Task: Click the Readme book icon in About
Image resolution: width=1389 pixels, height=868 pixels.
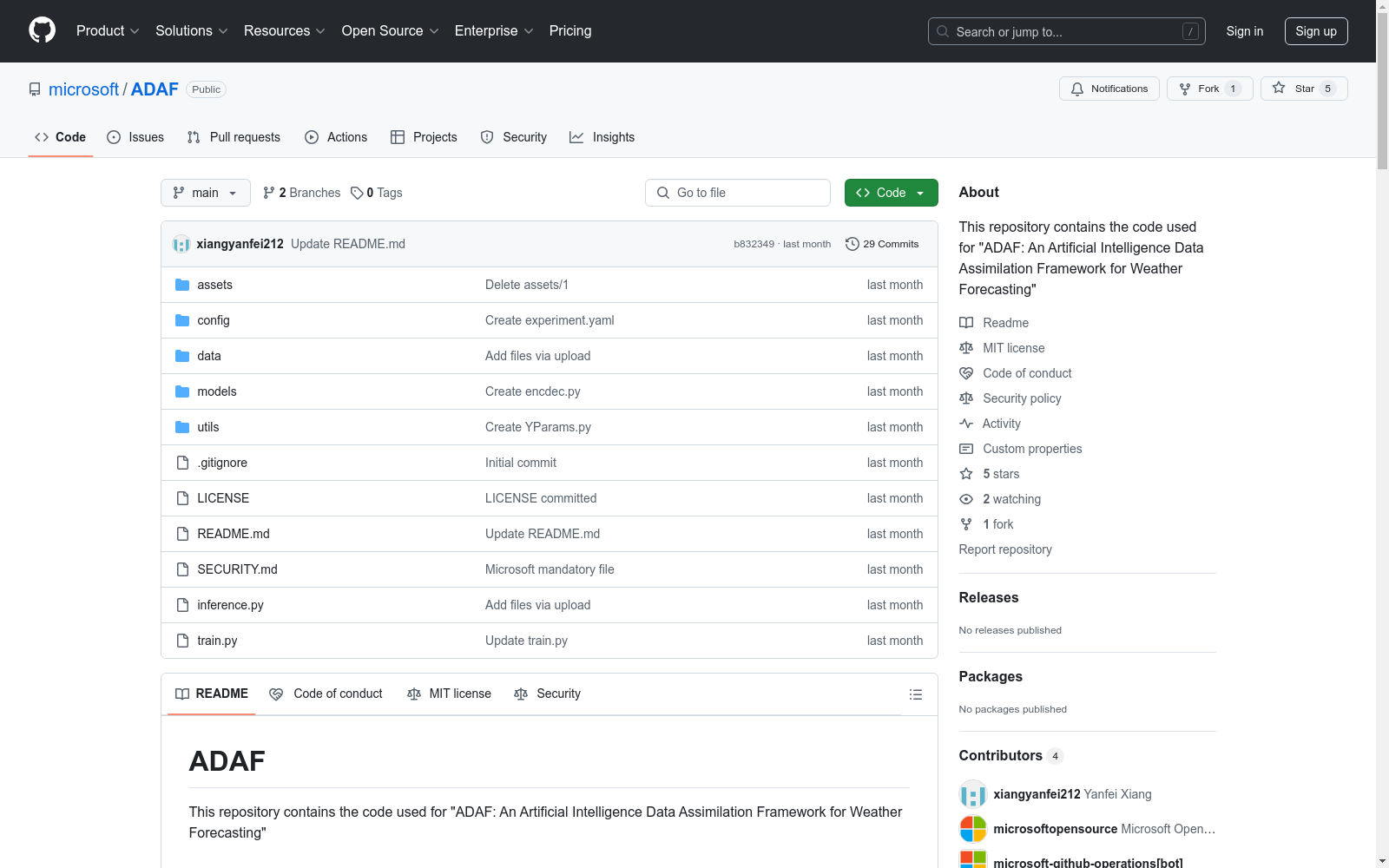Action: coord(966,323)
